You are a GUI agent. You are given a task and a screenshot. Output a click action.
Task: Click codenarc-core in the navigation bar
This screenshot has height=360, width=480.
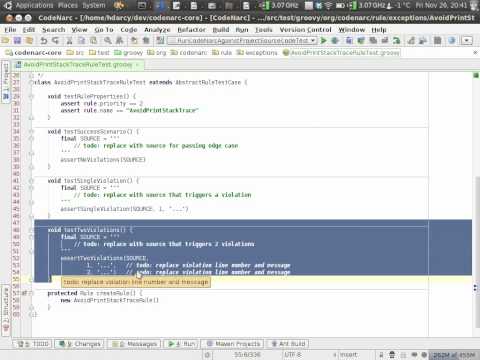coord(34,53)
